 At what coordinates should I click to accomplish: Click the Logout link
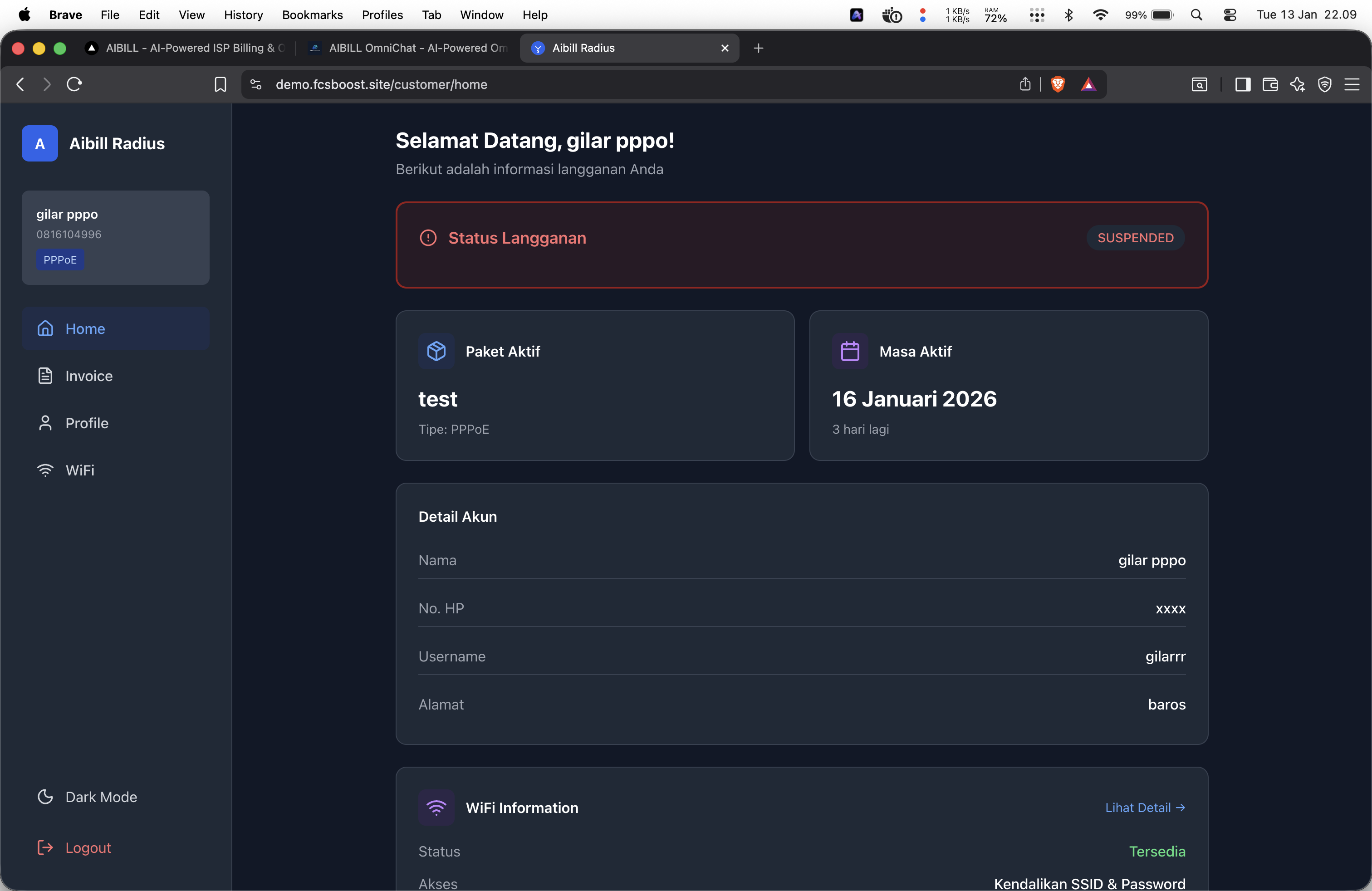tap(88, 847)
